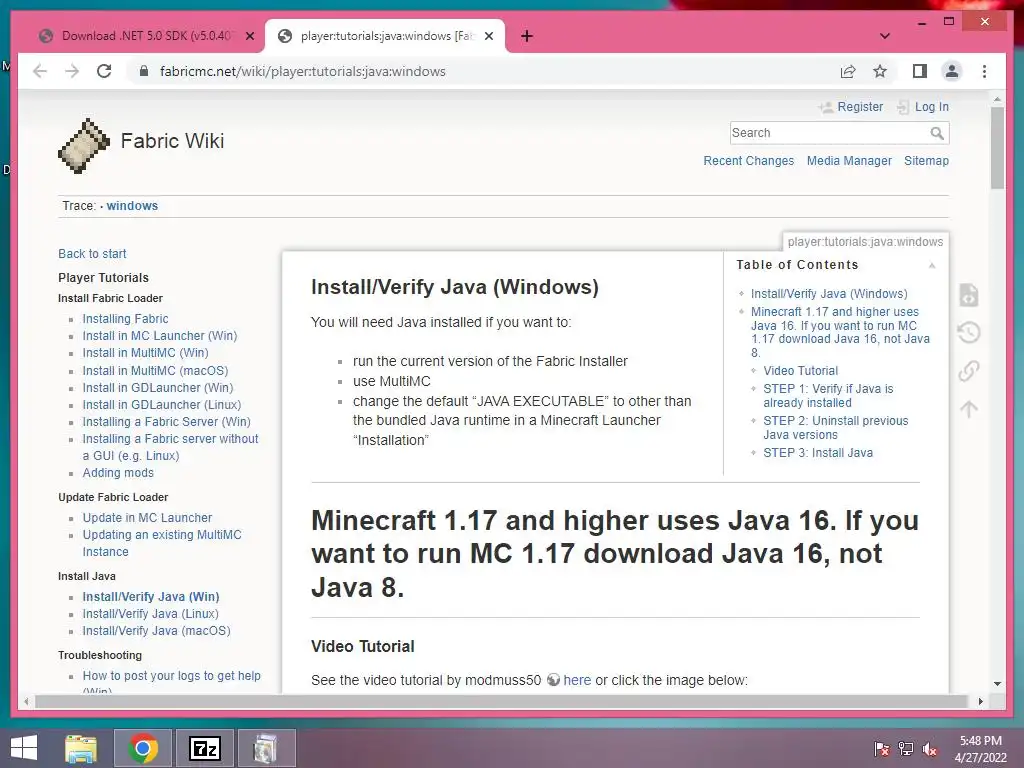Open Install in GDLauncher (Linux)
The width and height of the screenshot is (1024, 768).
coord(161,405)
